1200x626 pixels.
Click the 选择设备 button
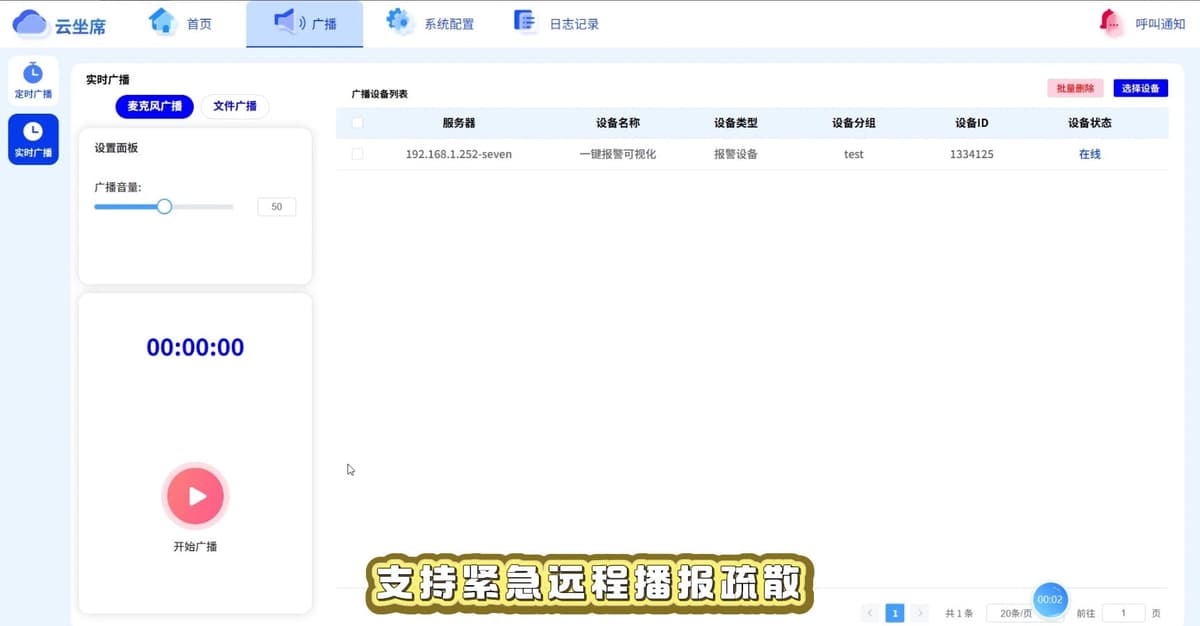click(x=1141, y=88)
